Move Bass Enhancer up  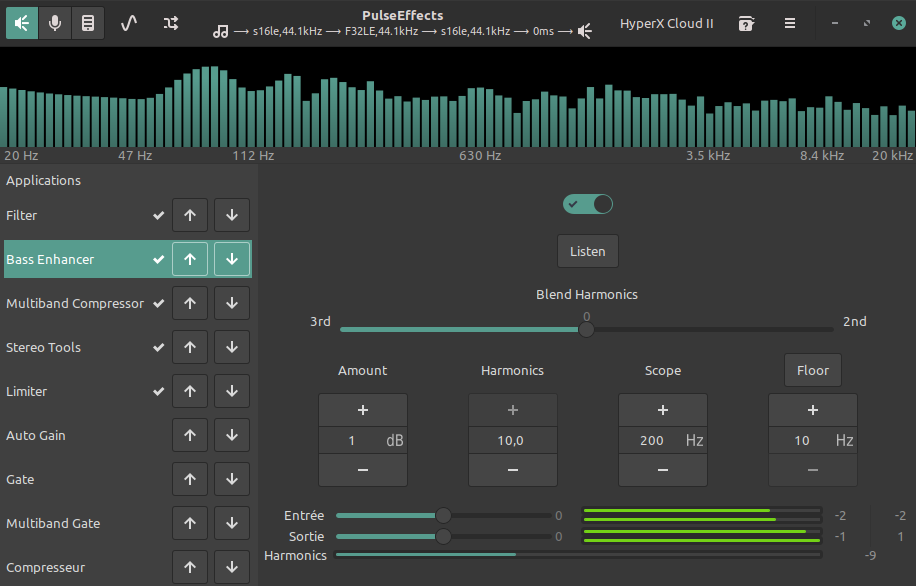(190, 259)
